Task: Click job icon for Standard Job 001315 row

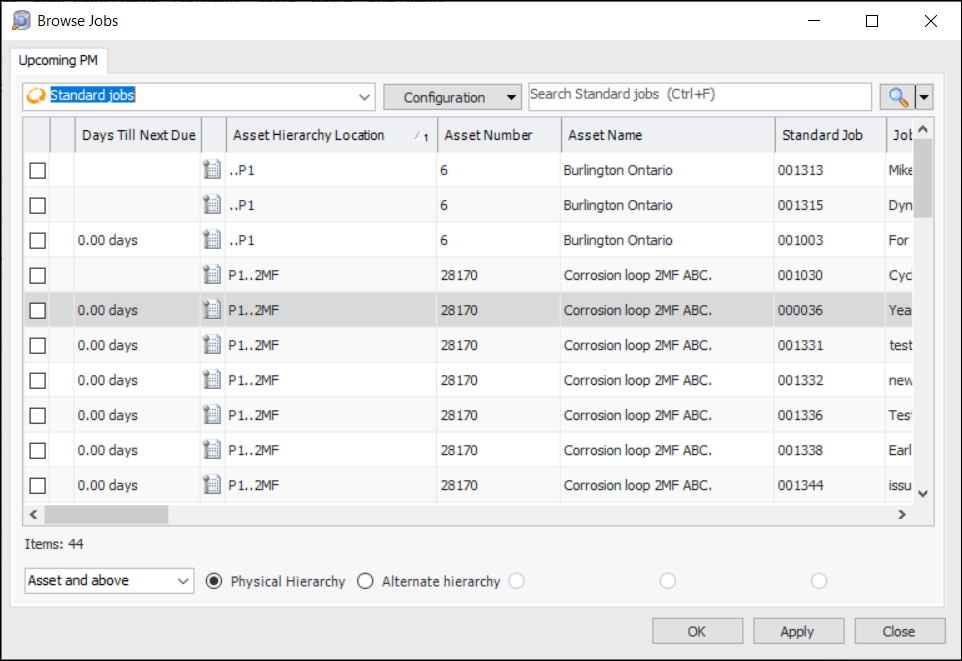Action: coord(212,205)
